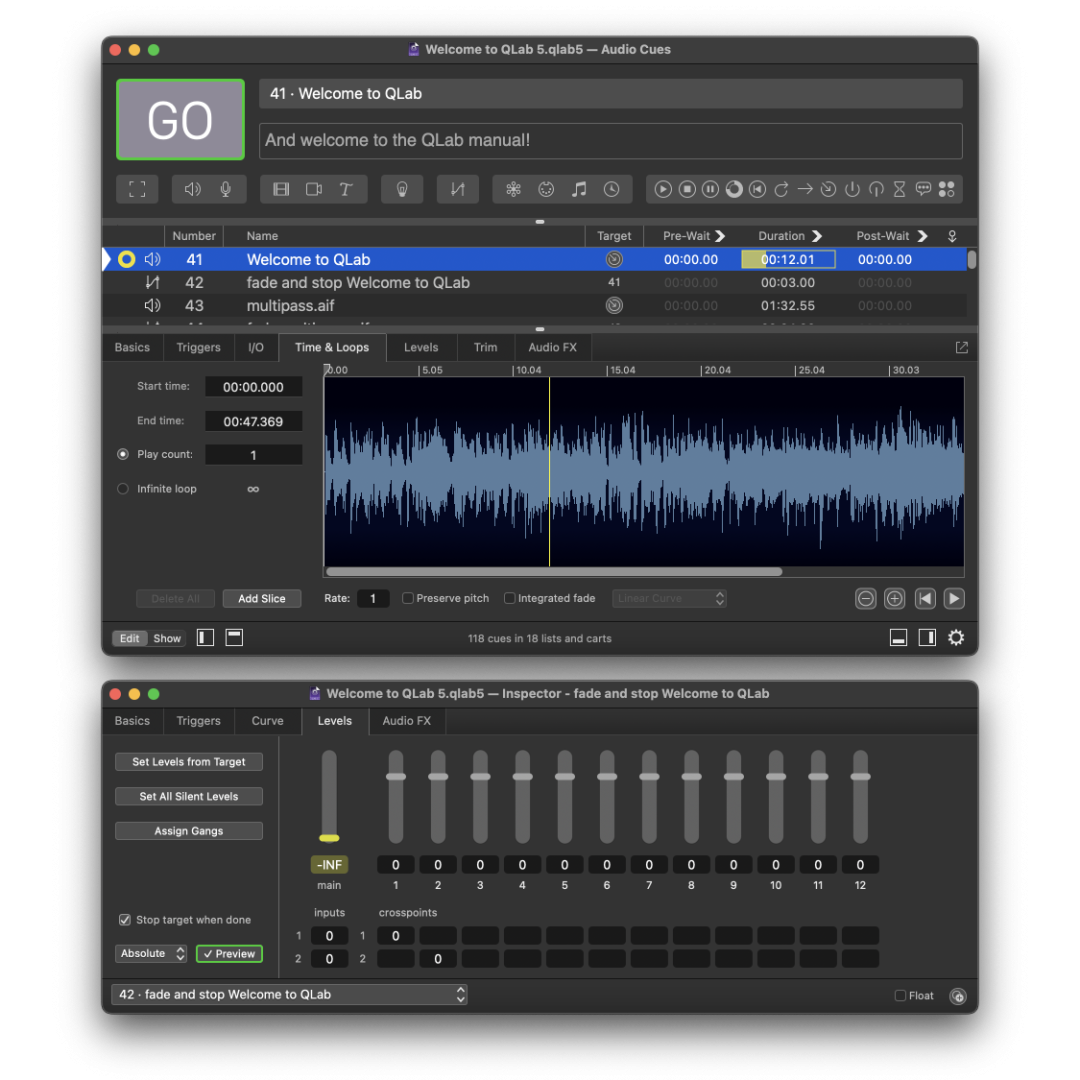Open the I/O tab
Image resolution: width=1080 pixels, height=1080 pixels.
[x=256, y=347]
